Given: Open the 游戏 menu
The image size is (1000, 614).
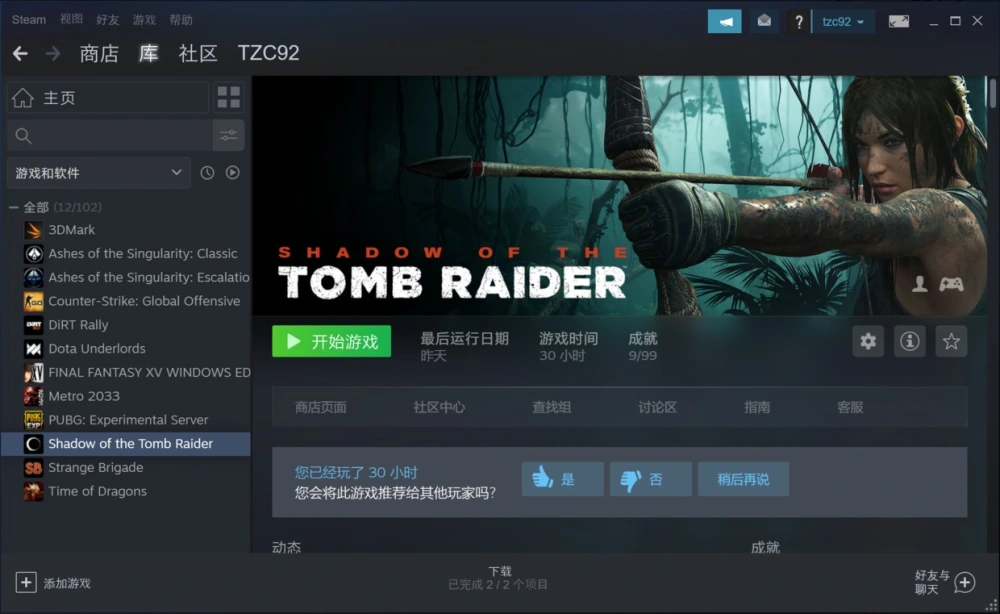Looking at the screenshot, I should pos(144,20).
